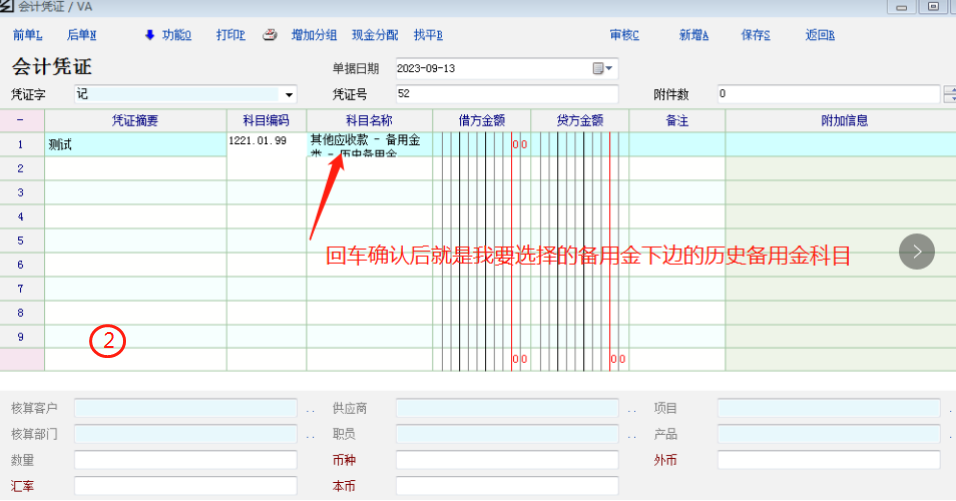Screen dimensions: 956x501
Task: Open the 后单 menu item
Action: [x=81, y=35]
